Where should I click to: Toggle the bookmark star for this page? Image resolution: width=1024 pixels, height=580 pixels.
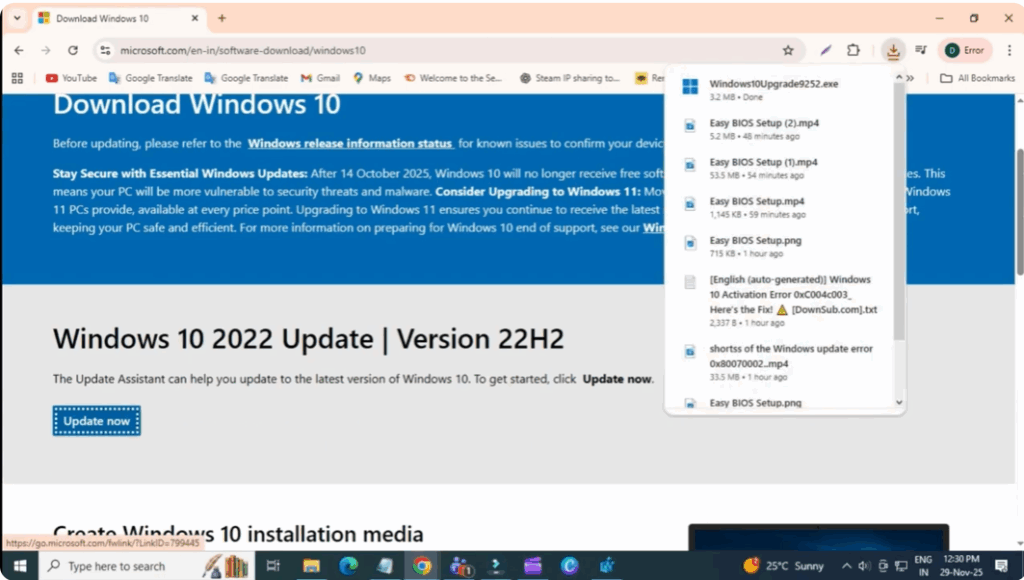(788, 49)
